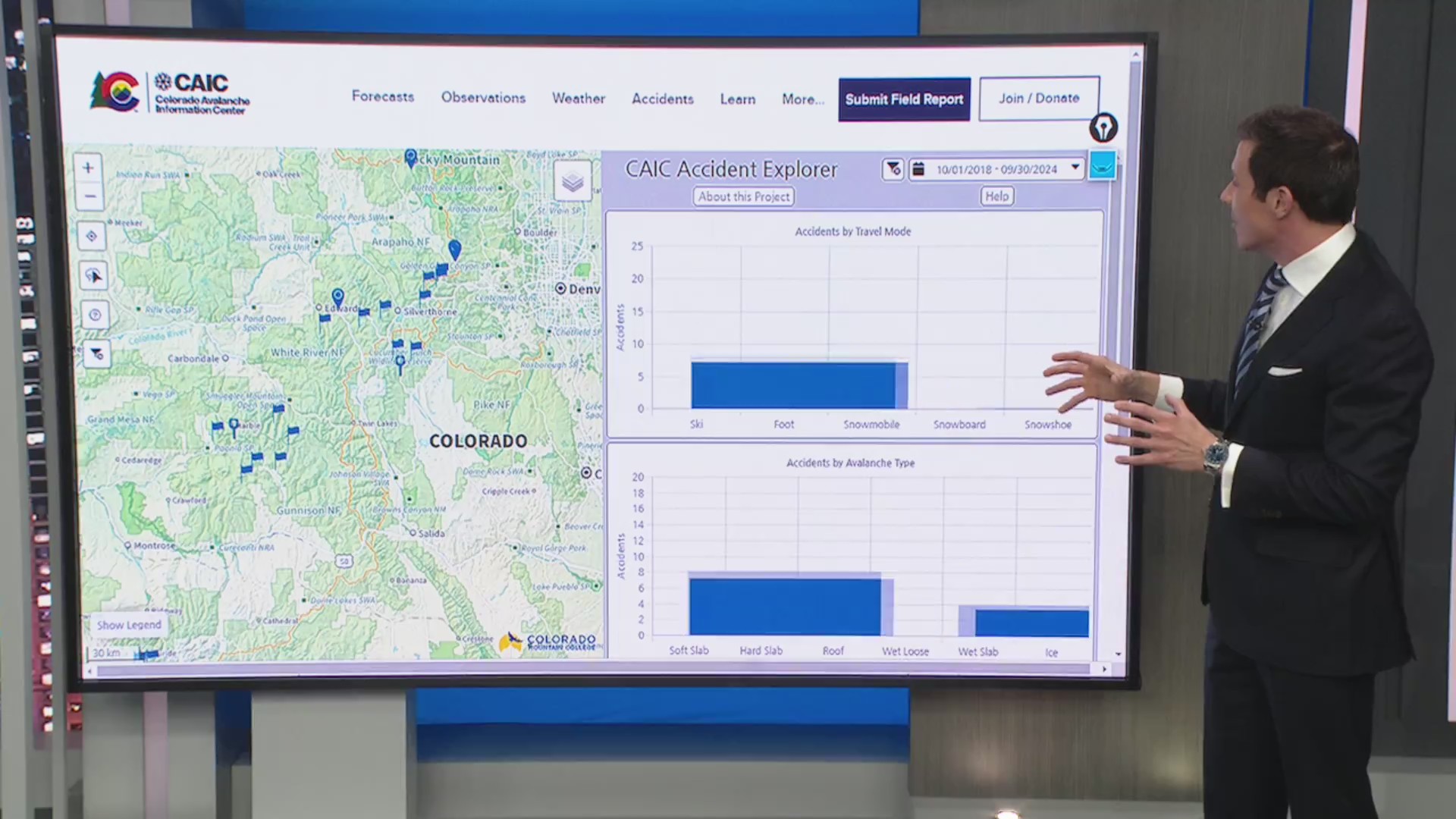This screenshot has width=1456, height=819.
Task: Open the Observations menu
Action: click(483, 98)
